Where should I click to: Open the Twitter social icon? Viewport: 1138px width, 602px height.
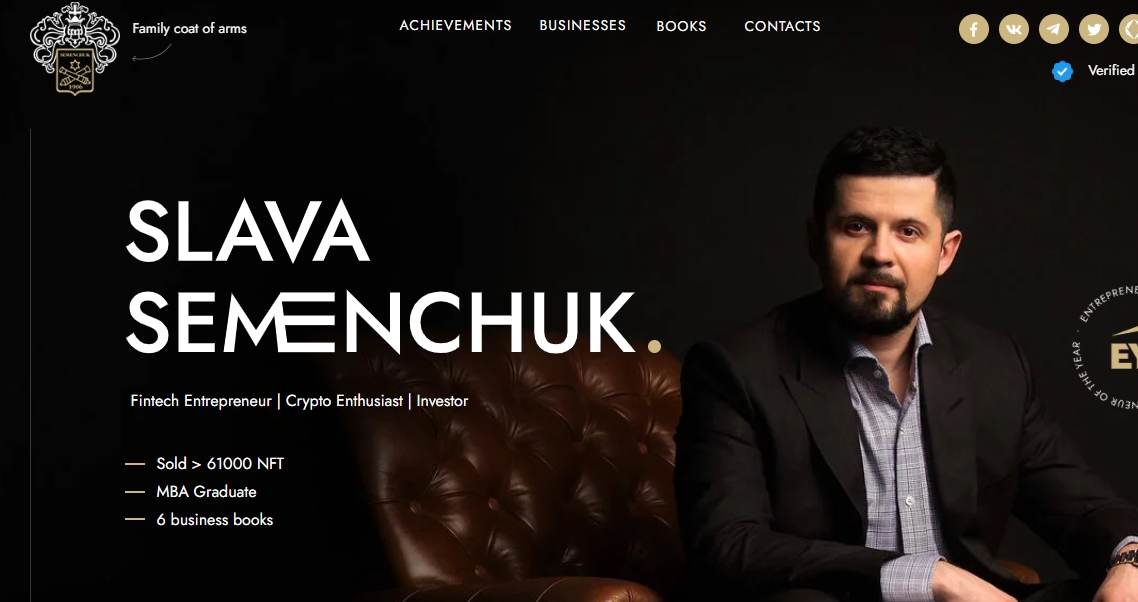[1094, 29]
